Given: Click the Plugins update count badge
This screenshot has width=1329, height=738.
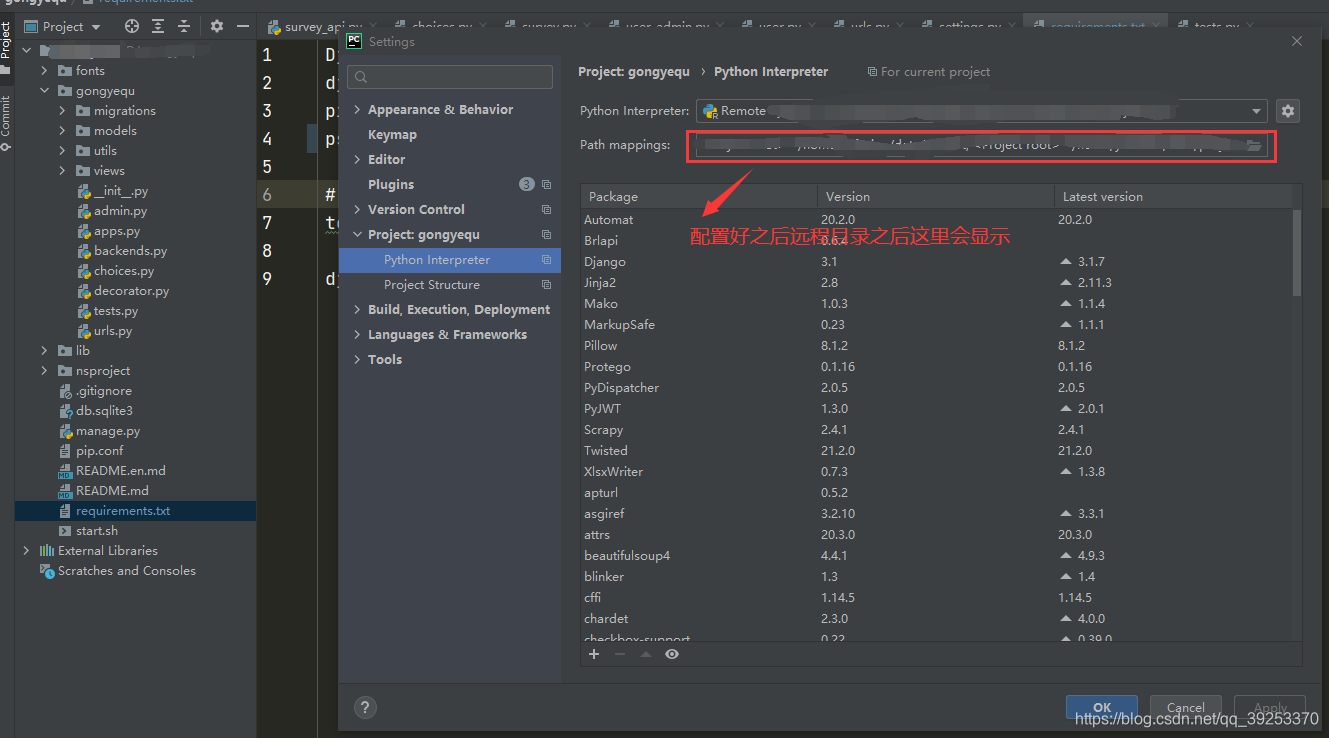Looking at the screenshot, I should (527, 185).
